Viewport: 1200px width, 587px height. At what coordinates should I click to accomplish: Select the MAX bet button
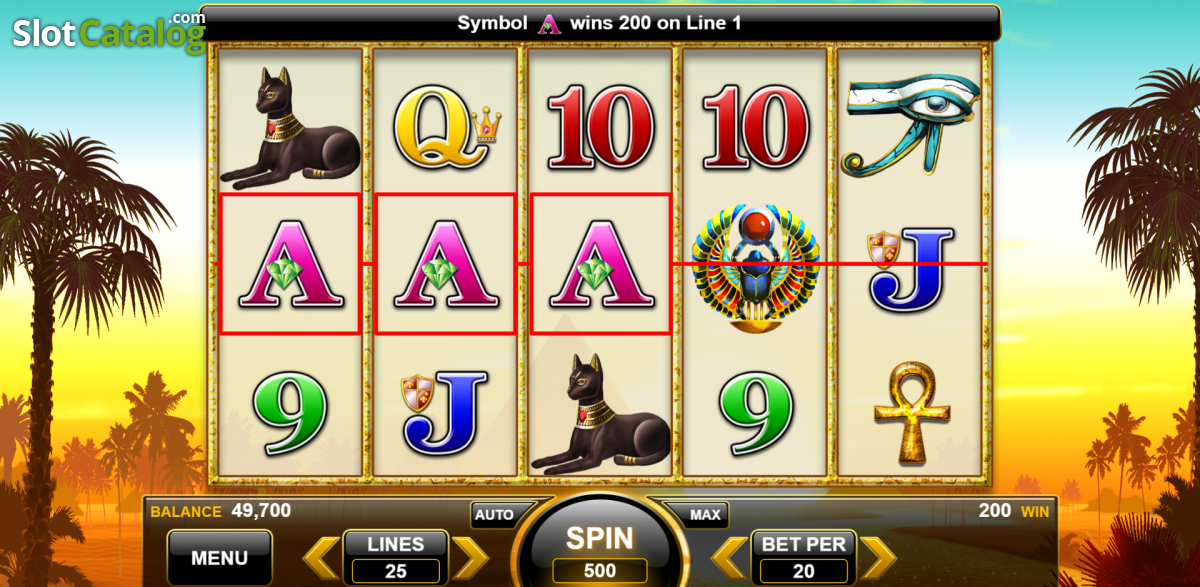[706, 515]
